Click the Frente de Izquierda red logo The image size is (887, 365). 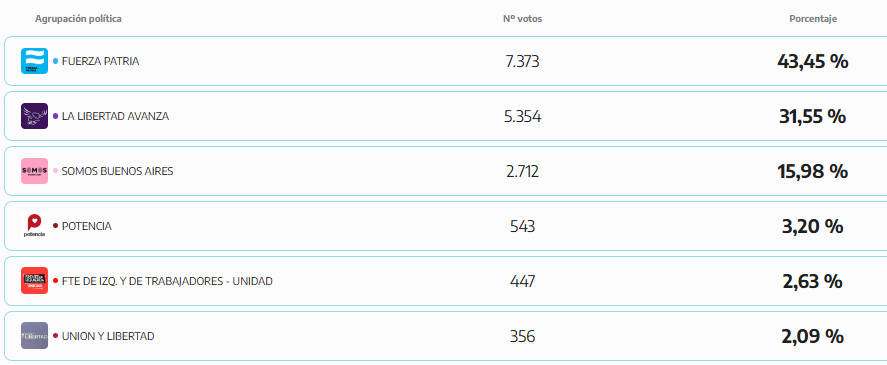(x=35, y=281)
